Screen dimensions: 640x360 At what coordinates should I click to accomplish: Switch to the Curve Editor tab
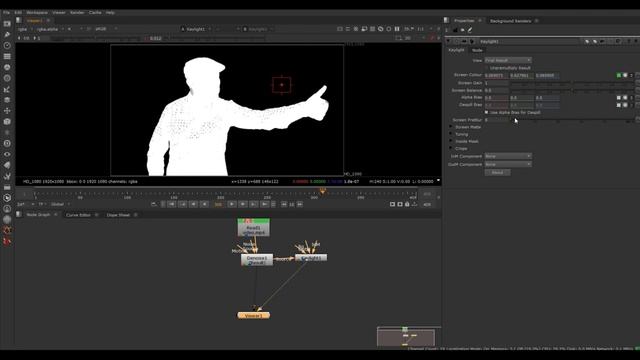point(78,215)
